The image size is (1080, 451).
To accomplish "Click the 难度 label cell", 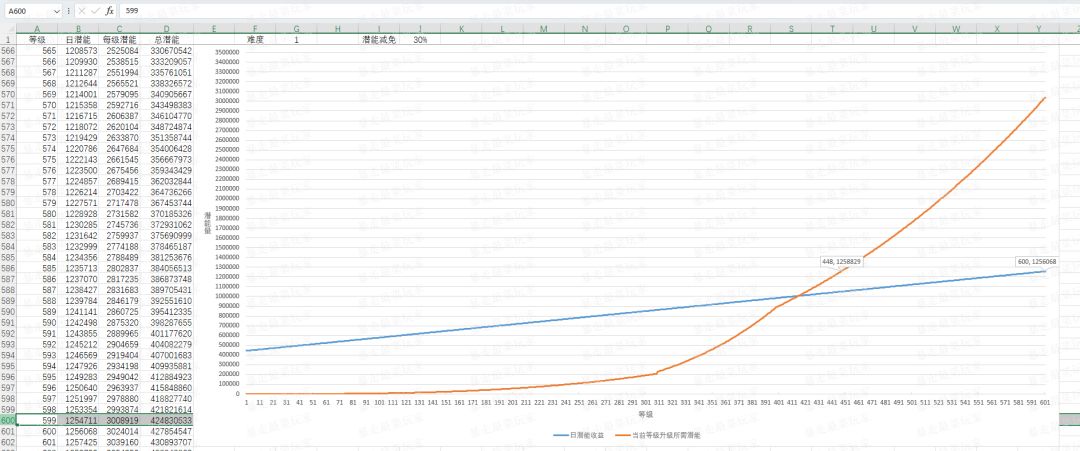I will click(256, 40).
